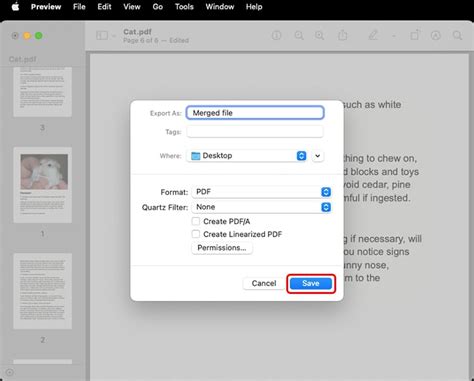The image size is (474, 381).
Task: Click the Zoom In magnifier icon
Action: (x=319, y=35)
